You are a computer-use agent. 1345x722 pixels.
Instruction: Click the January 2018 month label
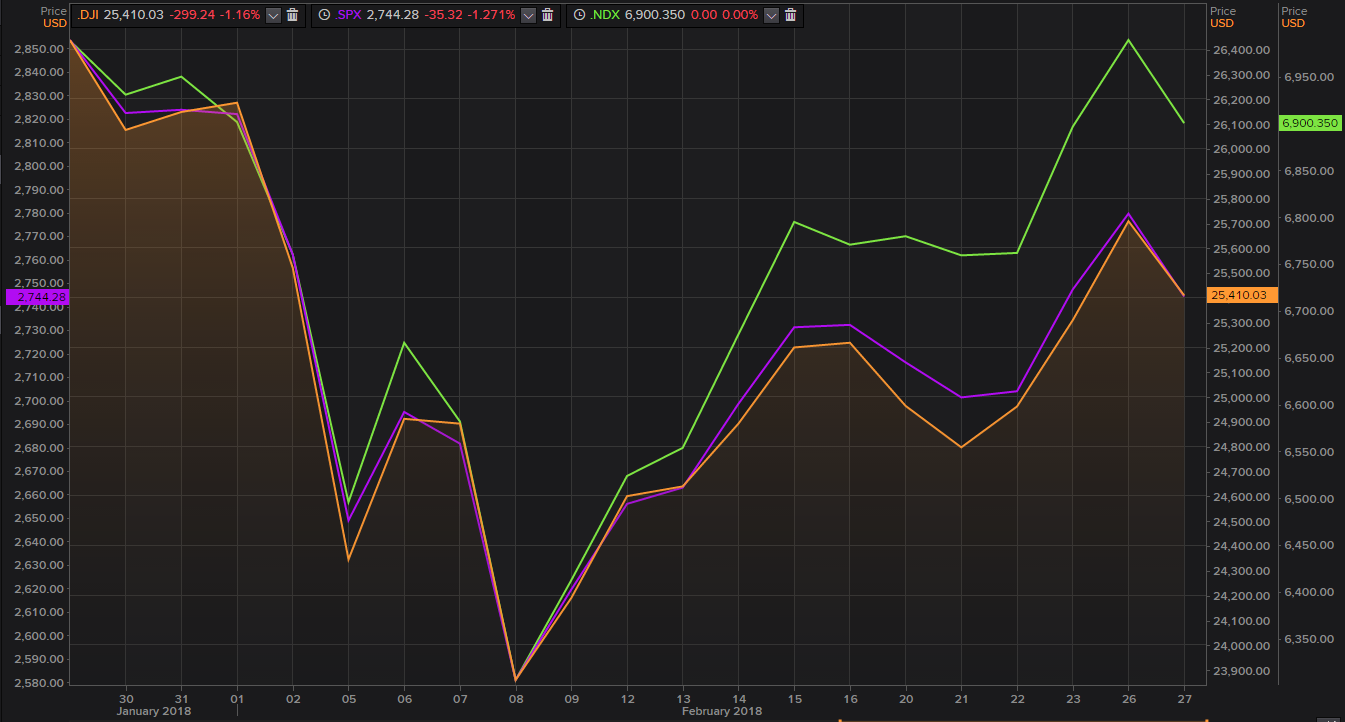[154, 711]
